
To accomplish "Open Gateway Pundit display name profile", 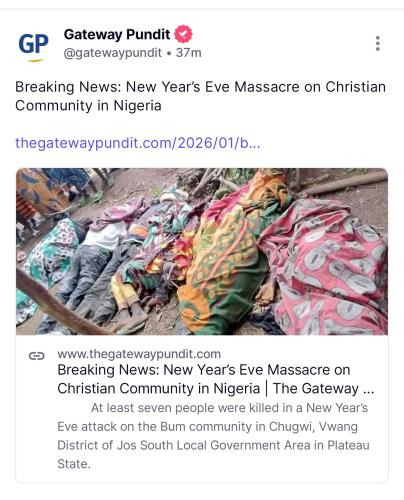I will (x=117, y=34).
